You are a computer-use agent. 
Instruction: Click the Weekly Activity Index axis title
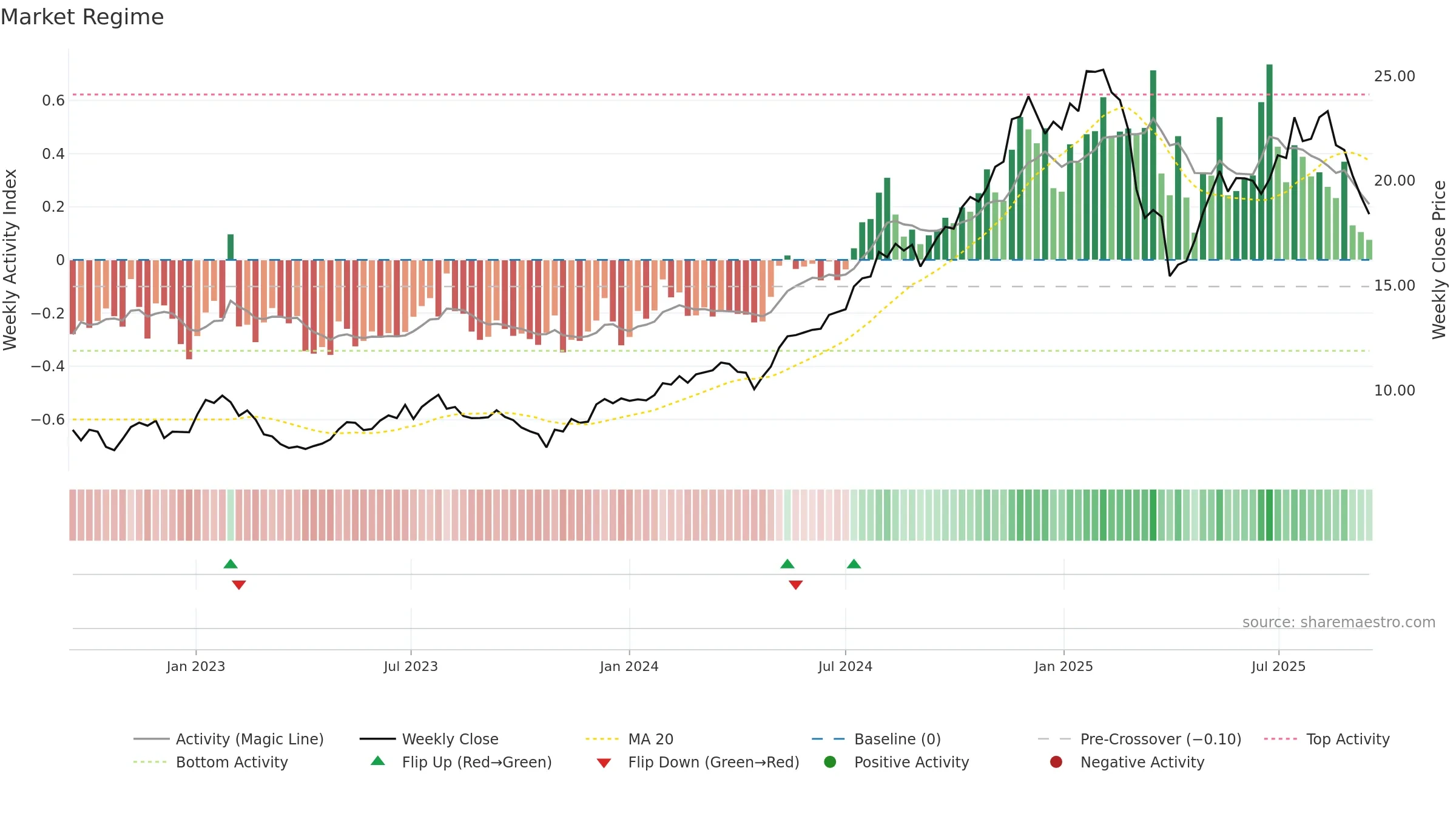tap(10, 260)
